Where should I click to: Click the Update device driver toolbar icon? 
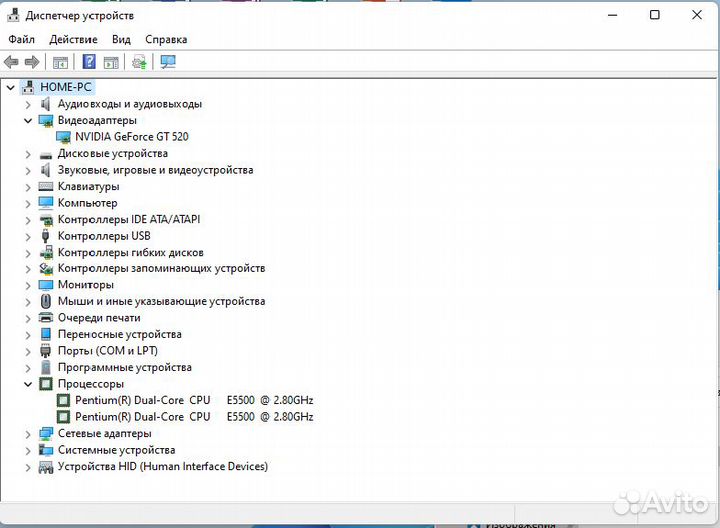click(139, 62)
